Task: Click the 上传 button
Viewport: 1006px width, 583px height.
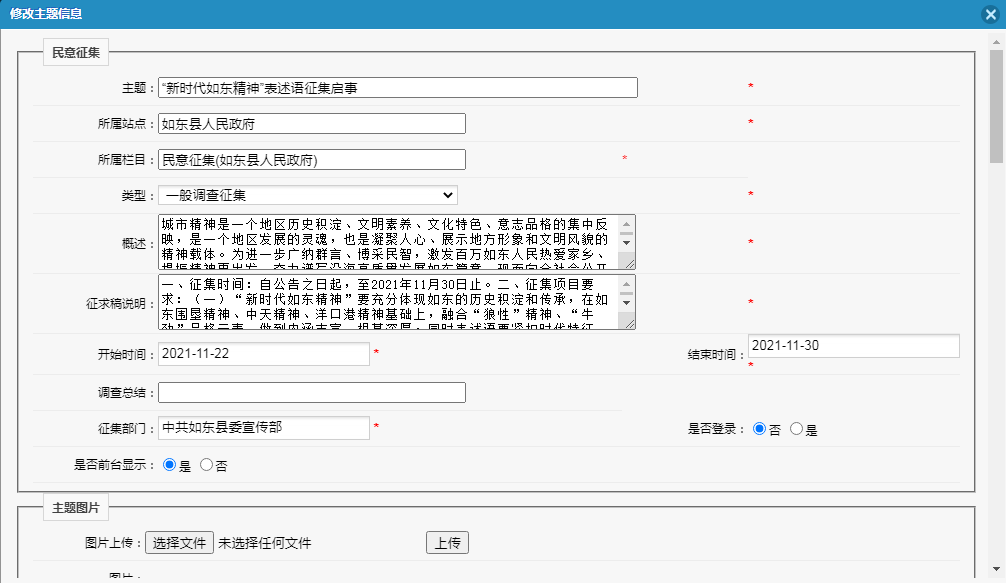Action: (447, 543)
